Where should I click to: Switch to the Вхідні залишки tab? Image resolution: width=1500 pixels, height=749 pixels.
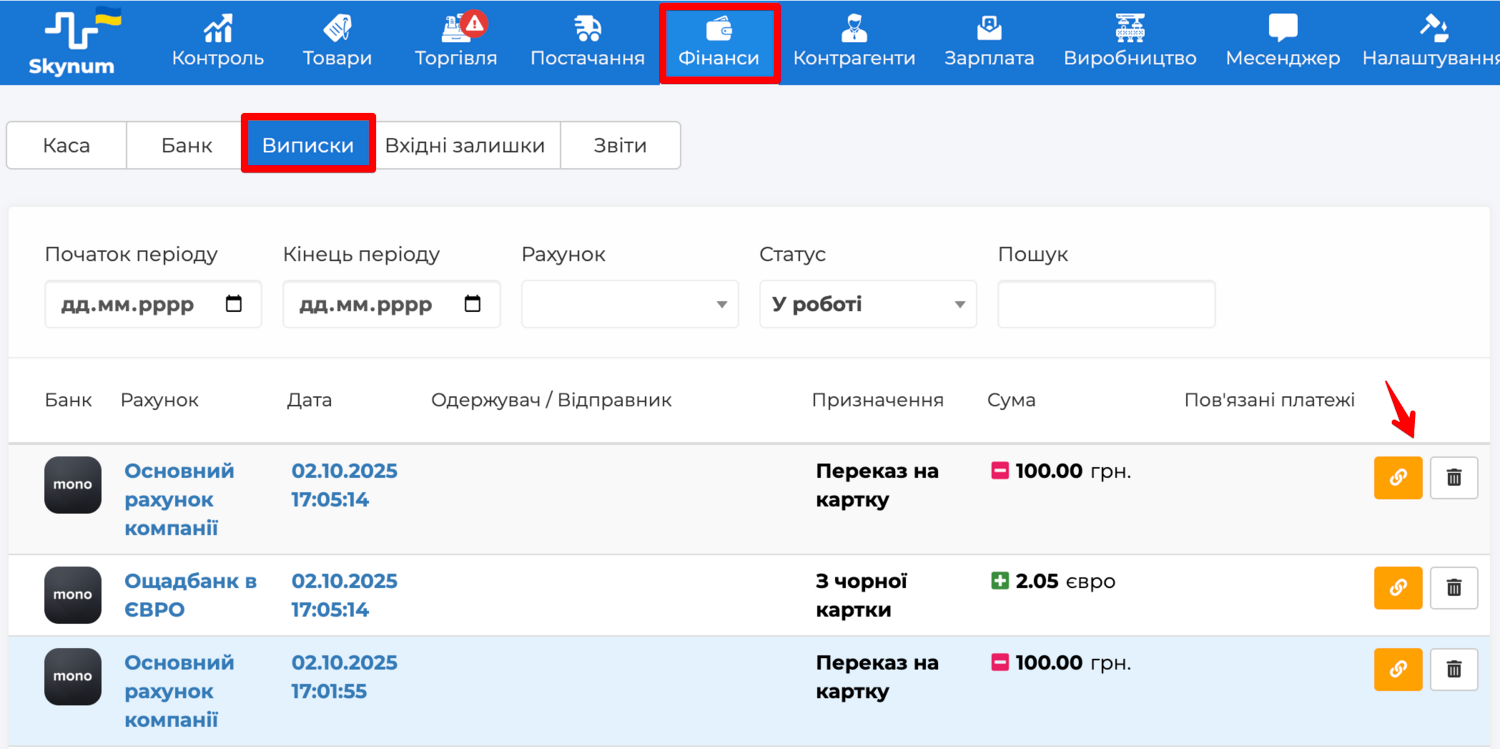pos(465,146)
